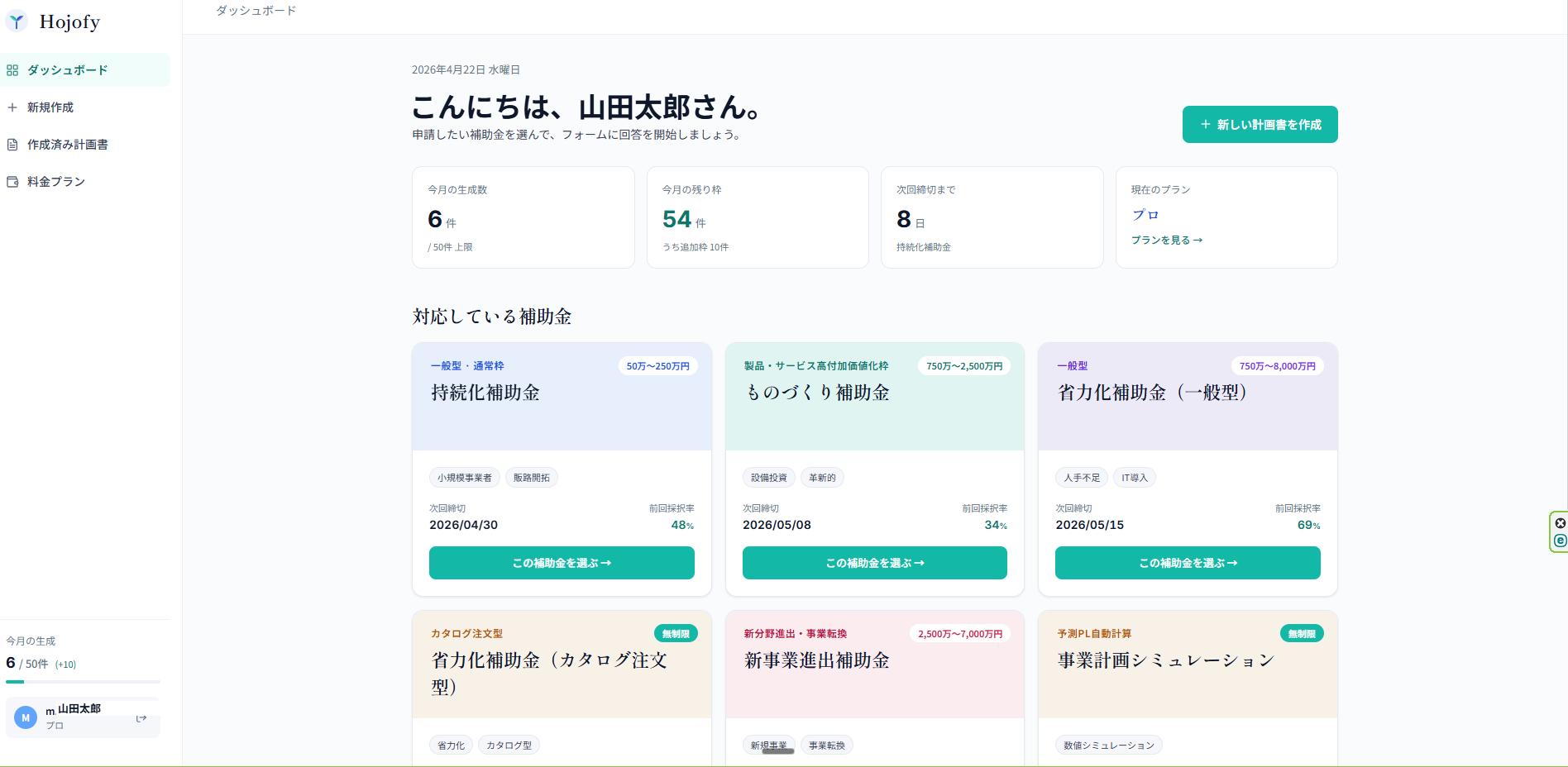Click the 750万〜2,500万円 amount badge

[964, 366]
